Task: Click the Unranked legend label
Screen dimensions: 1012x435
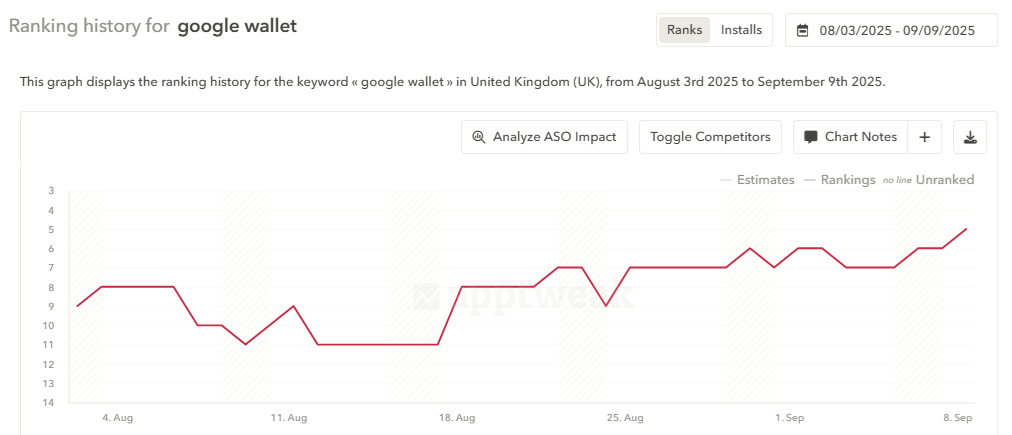Action: pyautogui.click(x=945, y=180)
